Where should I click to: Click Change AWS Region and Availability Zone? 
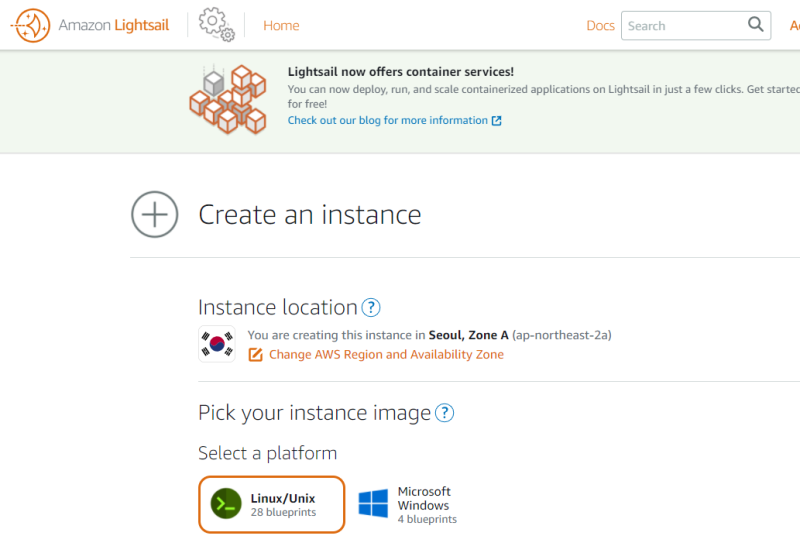386,355
